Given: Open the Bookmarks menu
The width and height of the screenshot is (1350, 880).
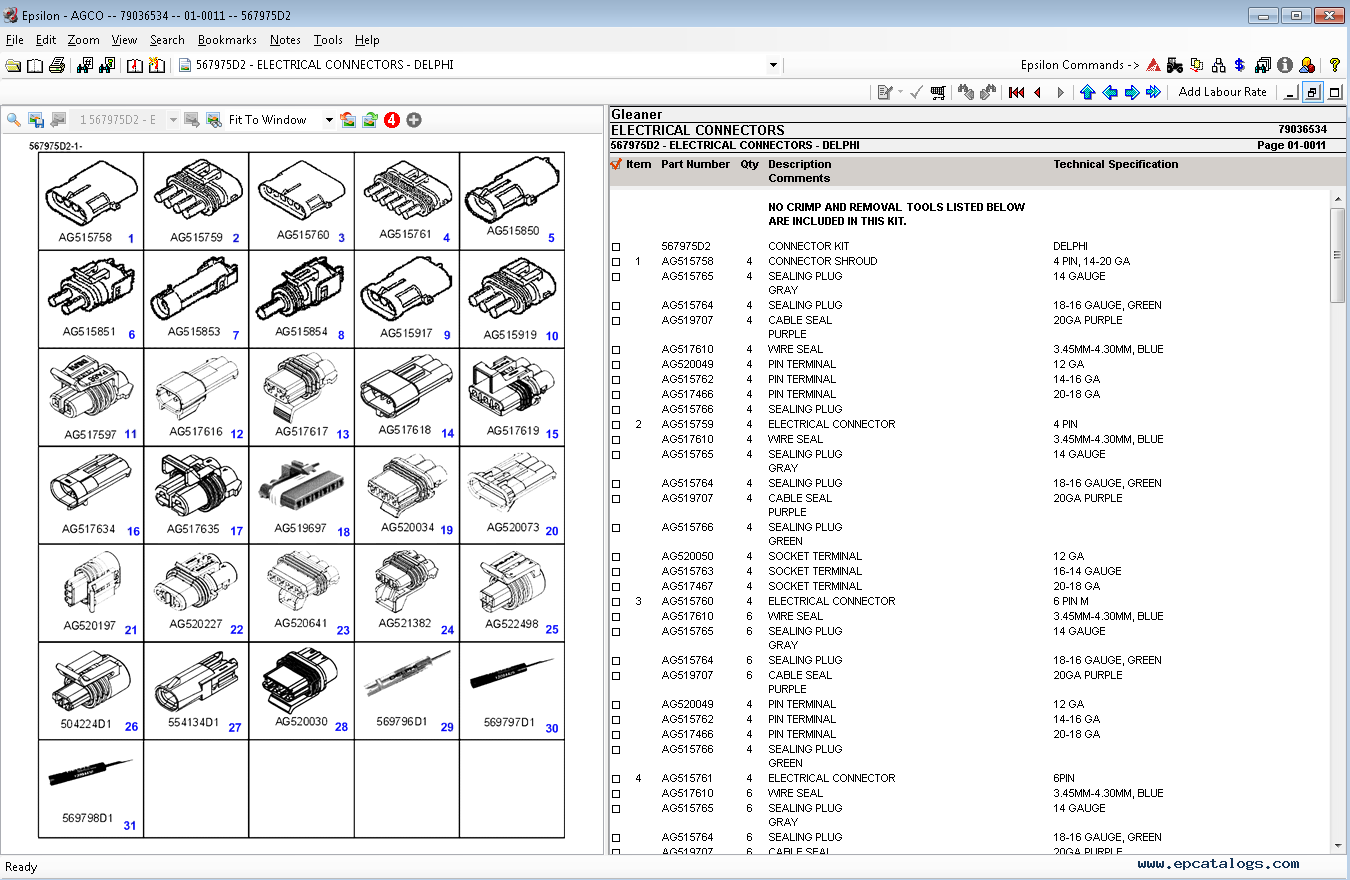Looking at the screenshot, I should 227,40.
